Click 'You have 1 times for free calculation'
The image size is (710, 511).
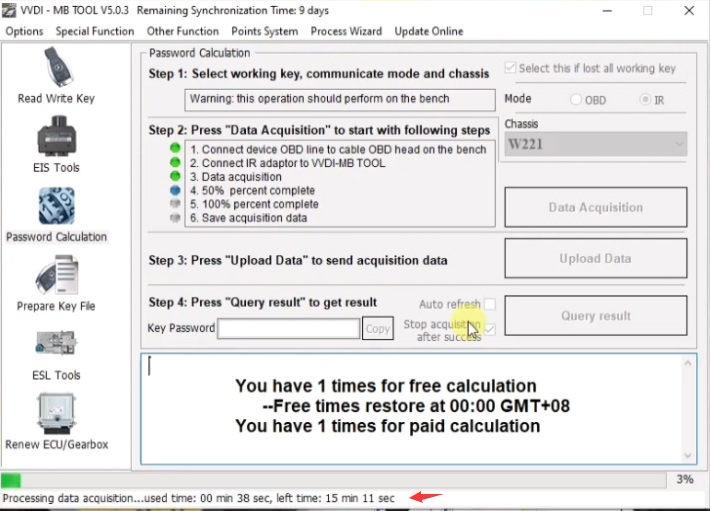click(x=386, y=386)
